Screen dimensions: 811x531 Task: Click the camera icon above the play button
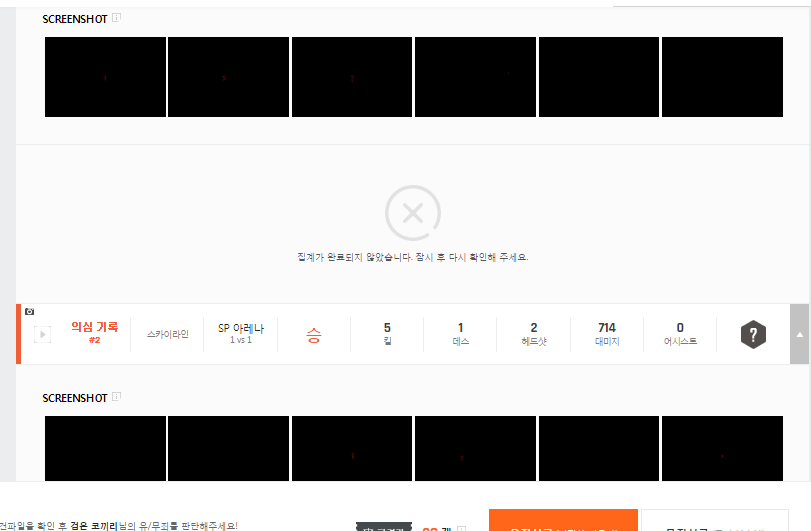coord(30,312)
